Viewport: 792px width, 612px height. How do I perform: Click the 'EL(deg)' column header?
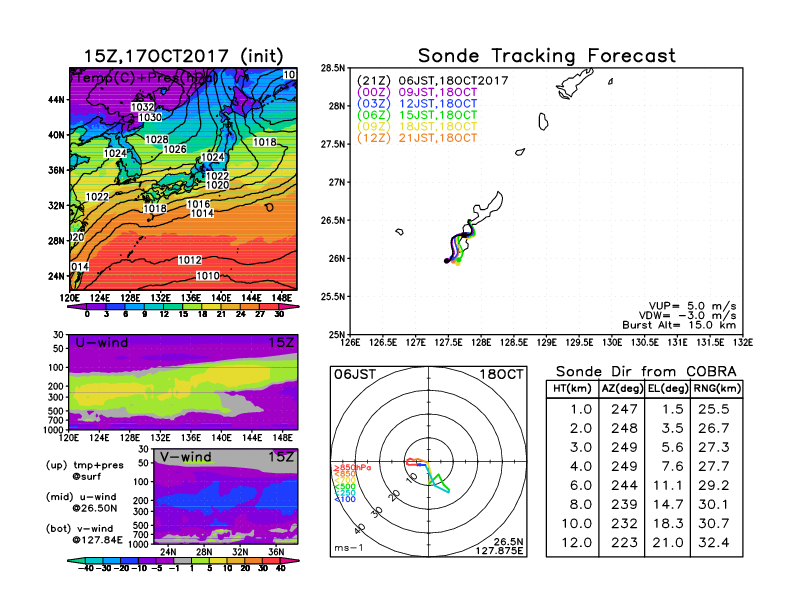coord(668,389)
